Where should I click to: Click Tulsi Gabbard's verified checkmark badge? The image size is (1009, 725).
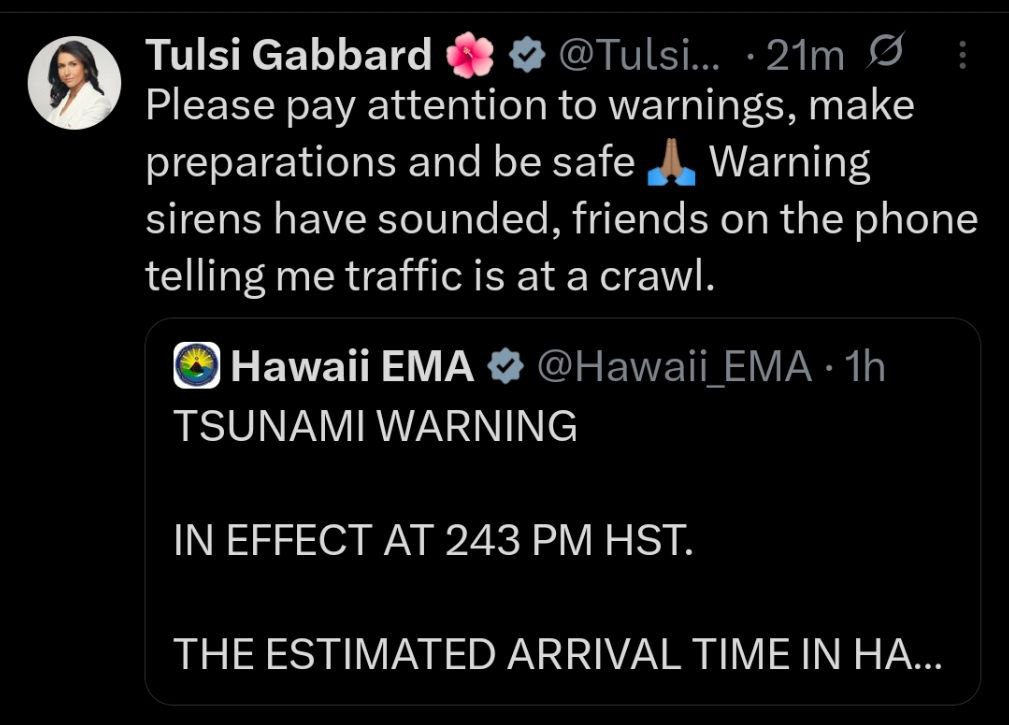[x=527, y=55]
